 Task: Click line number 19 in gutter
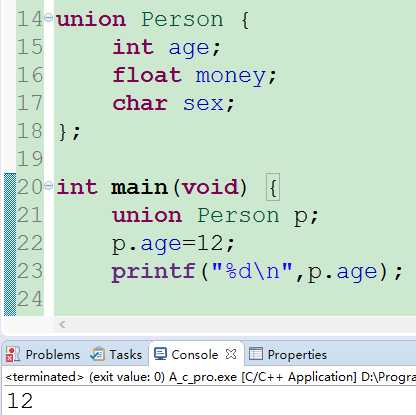30,159
